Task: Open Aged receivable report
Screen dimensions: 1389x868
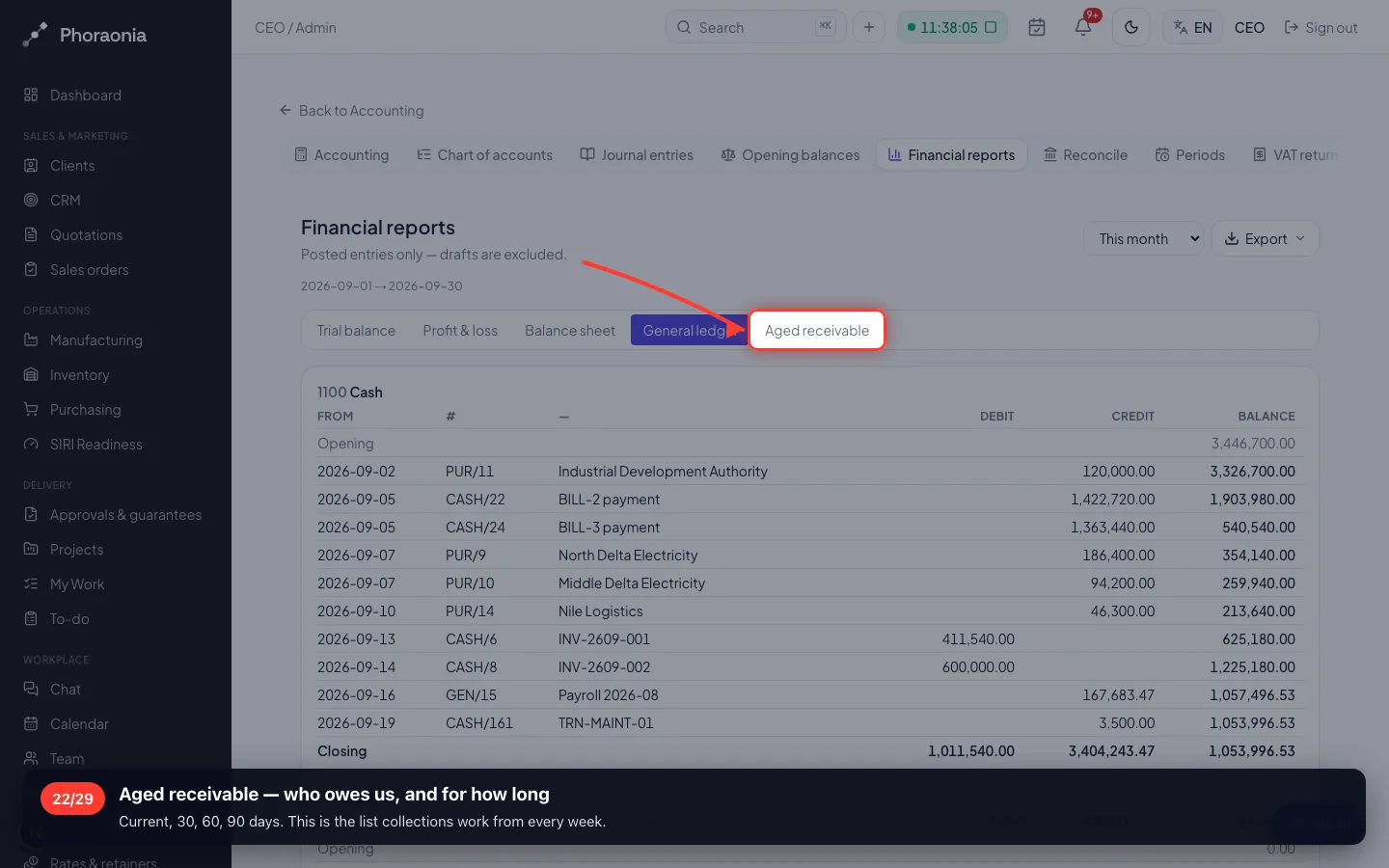Action: pos(817,331)
